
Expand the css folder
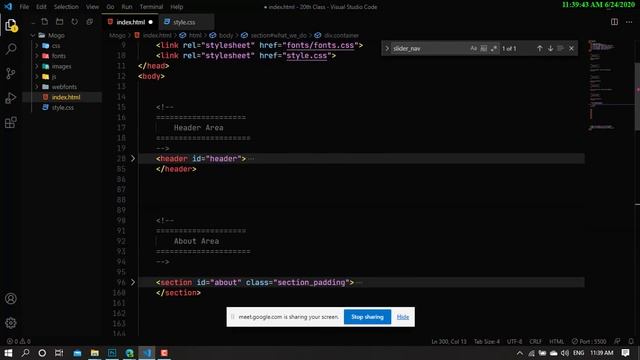click(37, 46)
